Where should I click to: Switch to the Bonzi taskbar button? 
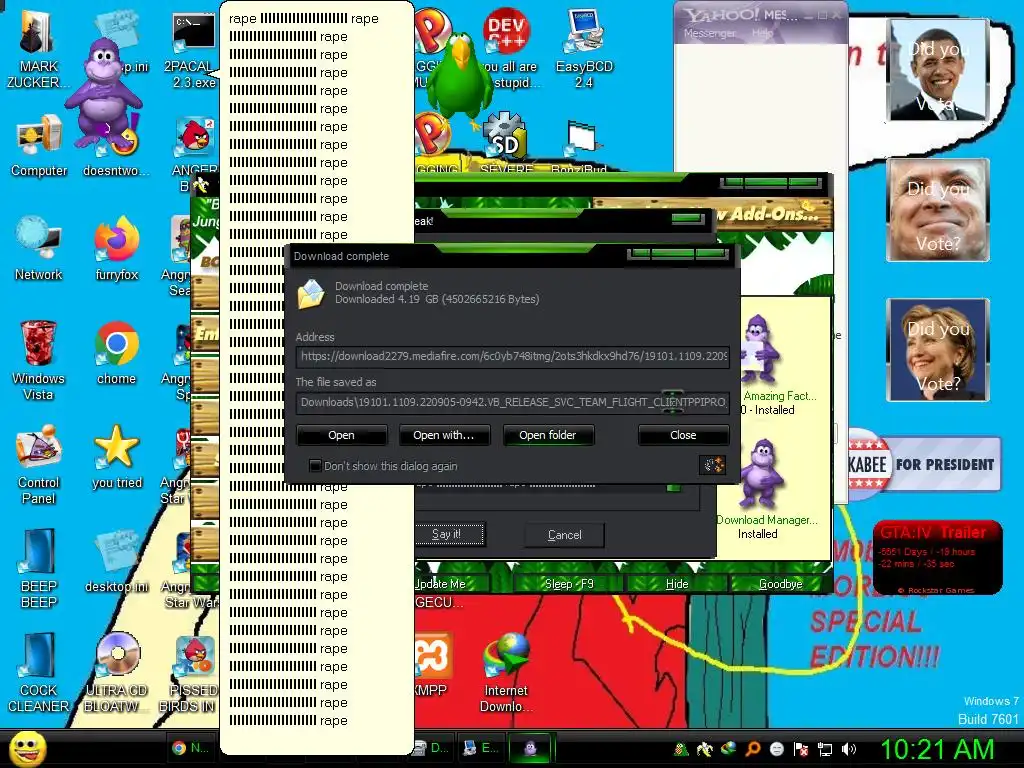530,748
